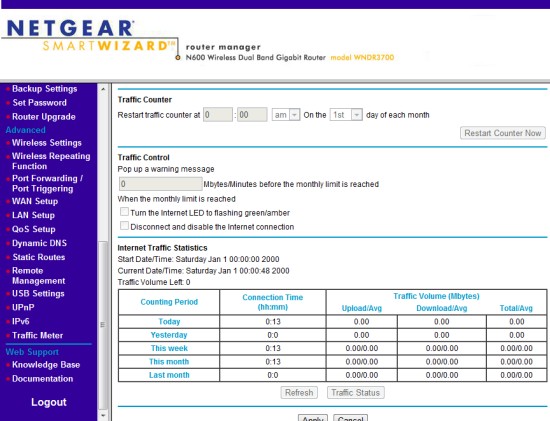Click the Traffic Status button

356,393
